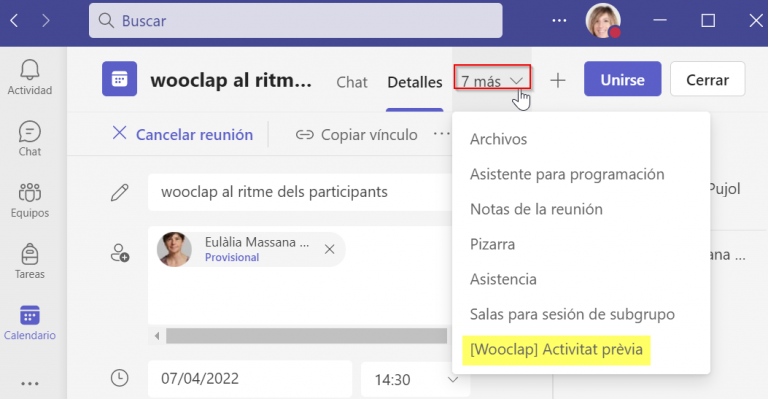Select [Wooclap] Activitat prèvia menu entry
Screen dimensions: 768x399
click(x=556, y=350)
